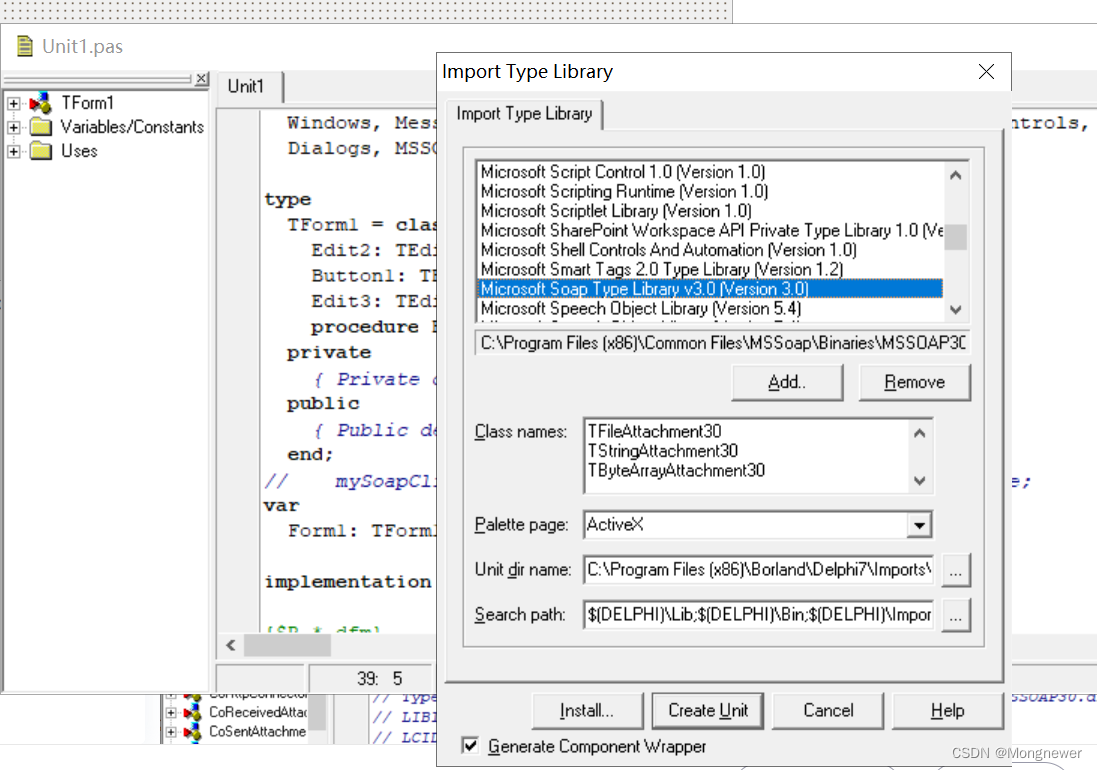Click the Help button
Screen dimensions: 1097x770
point(946,710)
